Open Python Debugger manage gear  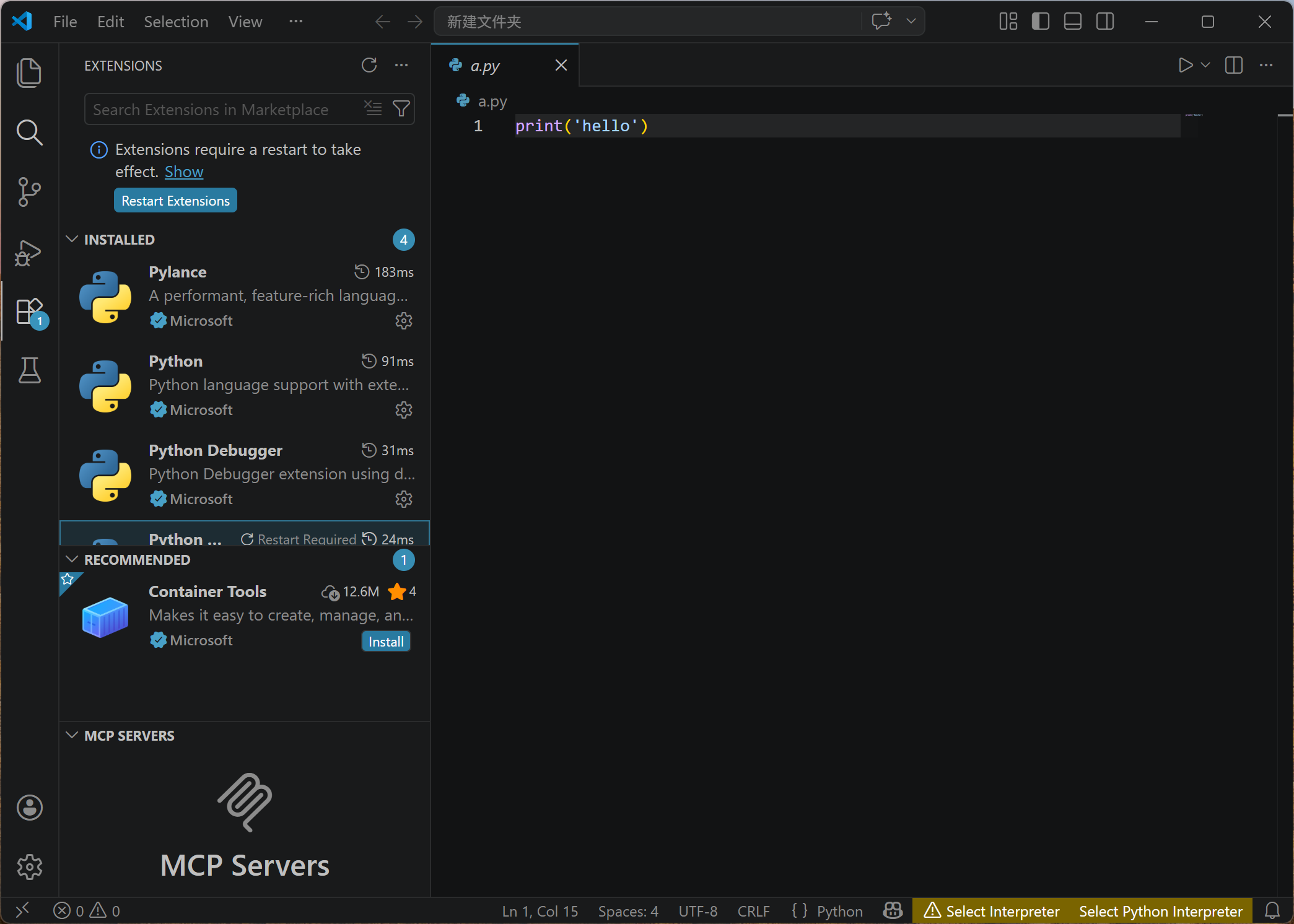tap(404, 499)
